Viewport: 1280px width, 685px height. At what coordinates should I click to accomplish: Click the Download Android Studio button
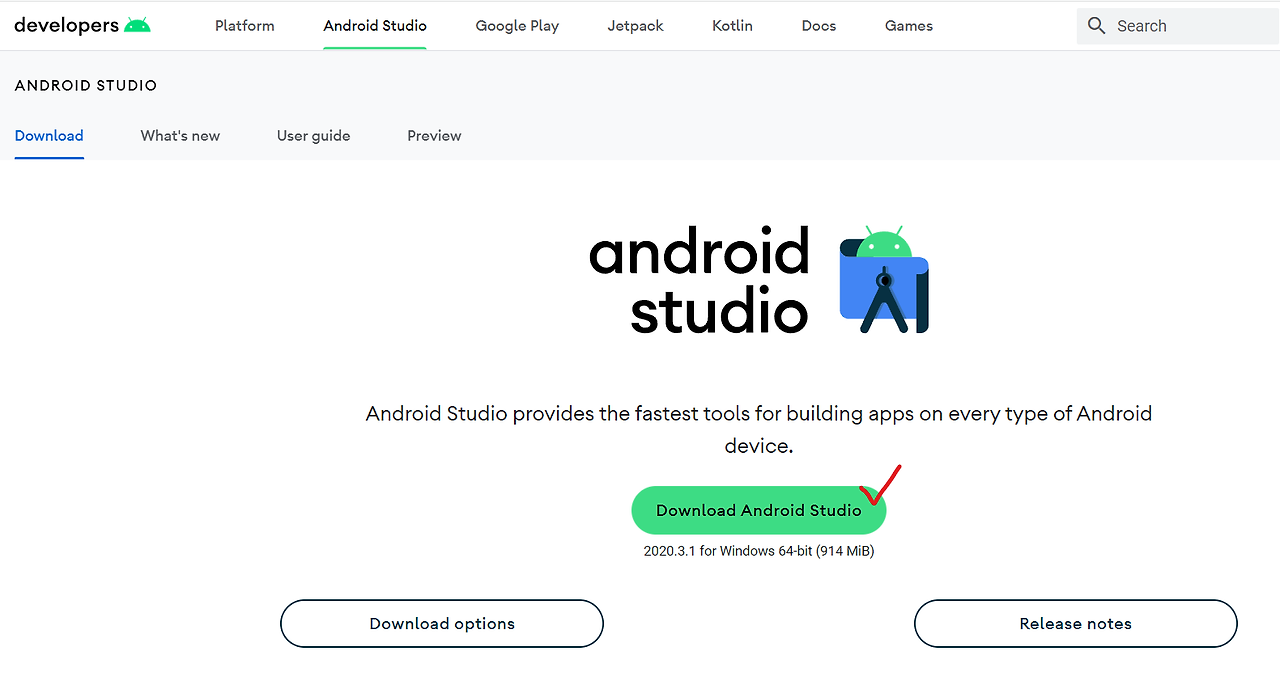pos(759,510)
